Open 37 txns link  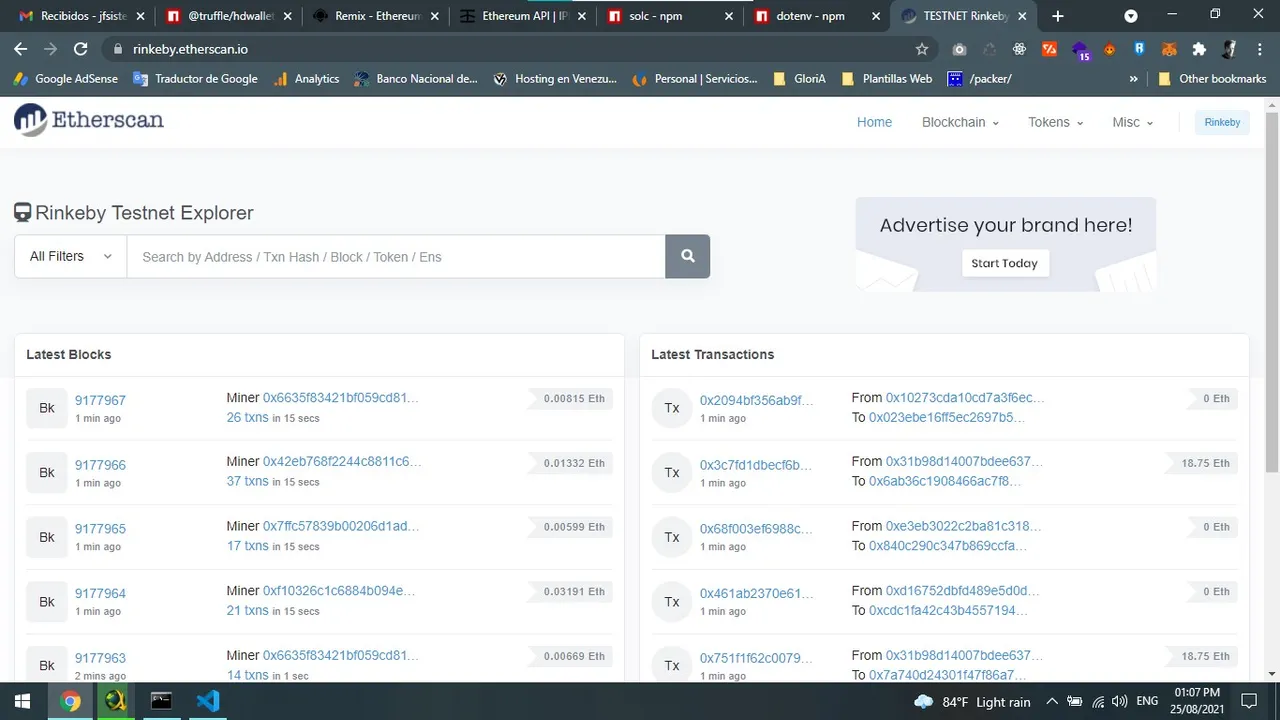coord(247,481)
